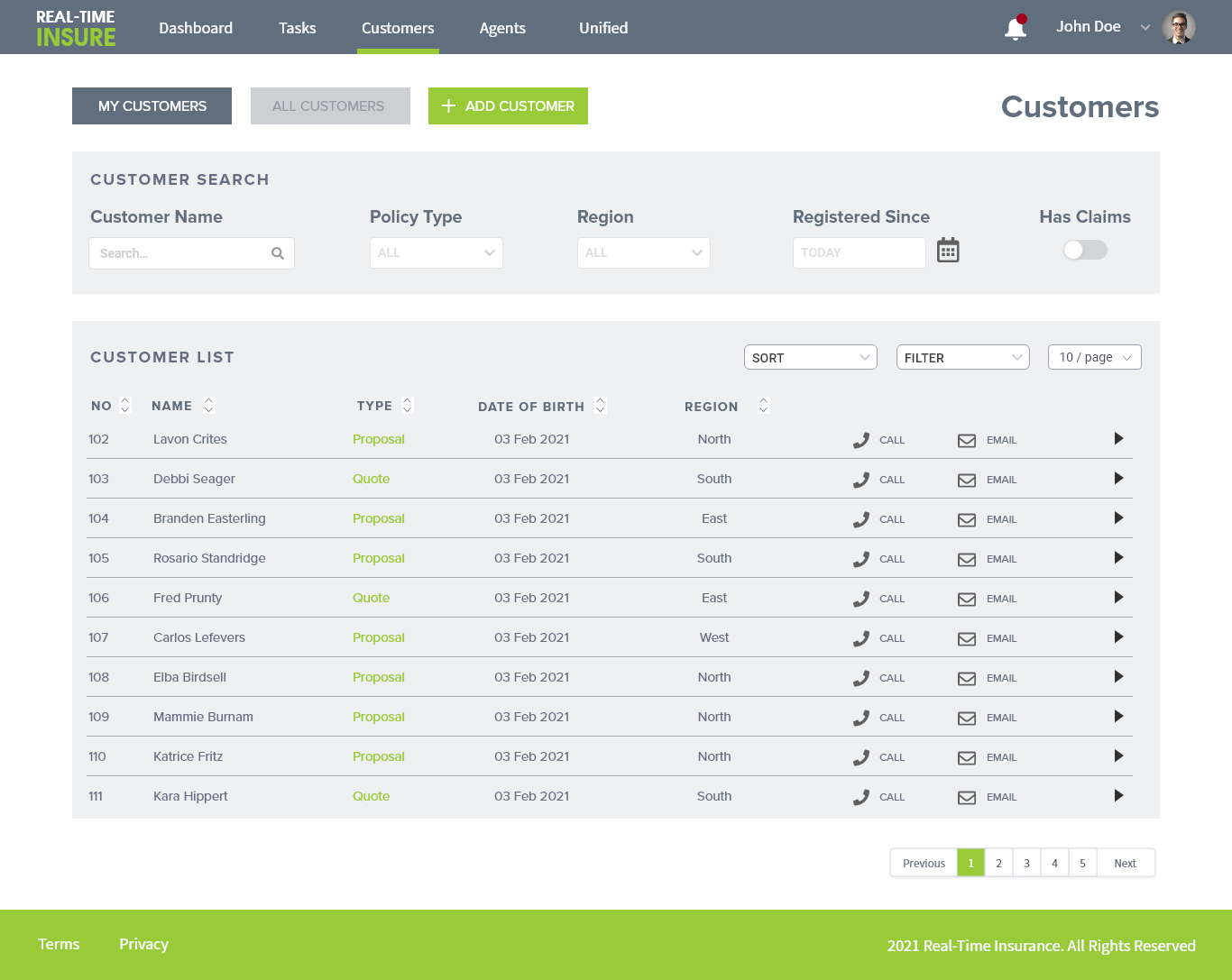Screen dimensions: 1232x980
Task: Click the ADD CUSTOMER button
Action: click(x=508, y=105)
